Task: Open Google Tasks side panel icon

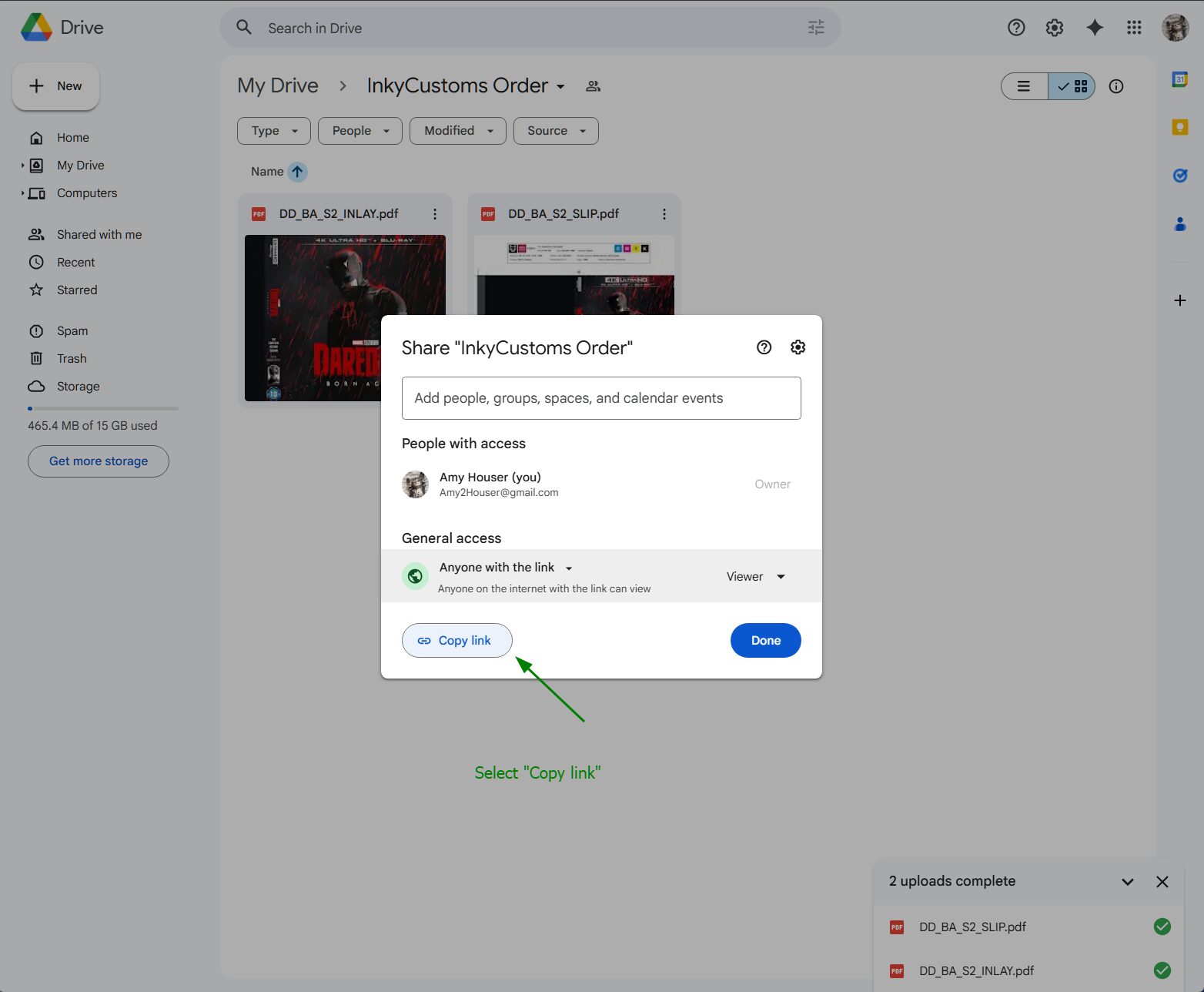Action: (x=1179, y=176)
